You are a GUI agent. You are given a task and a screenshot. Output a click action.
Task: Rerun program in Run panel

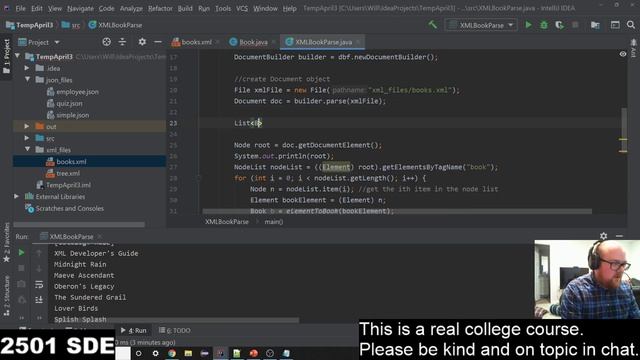pos(21,253)
